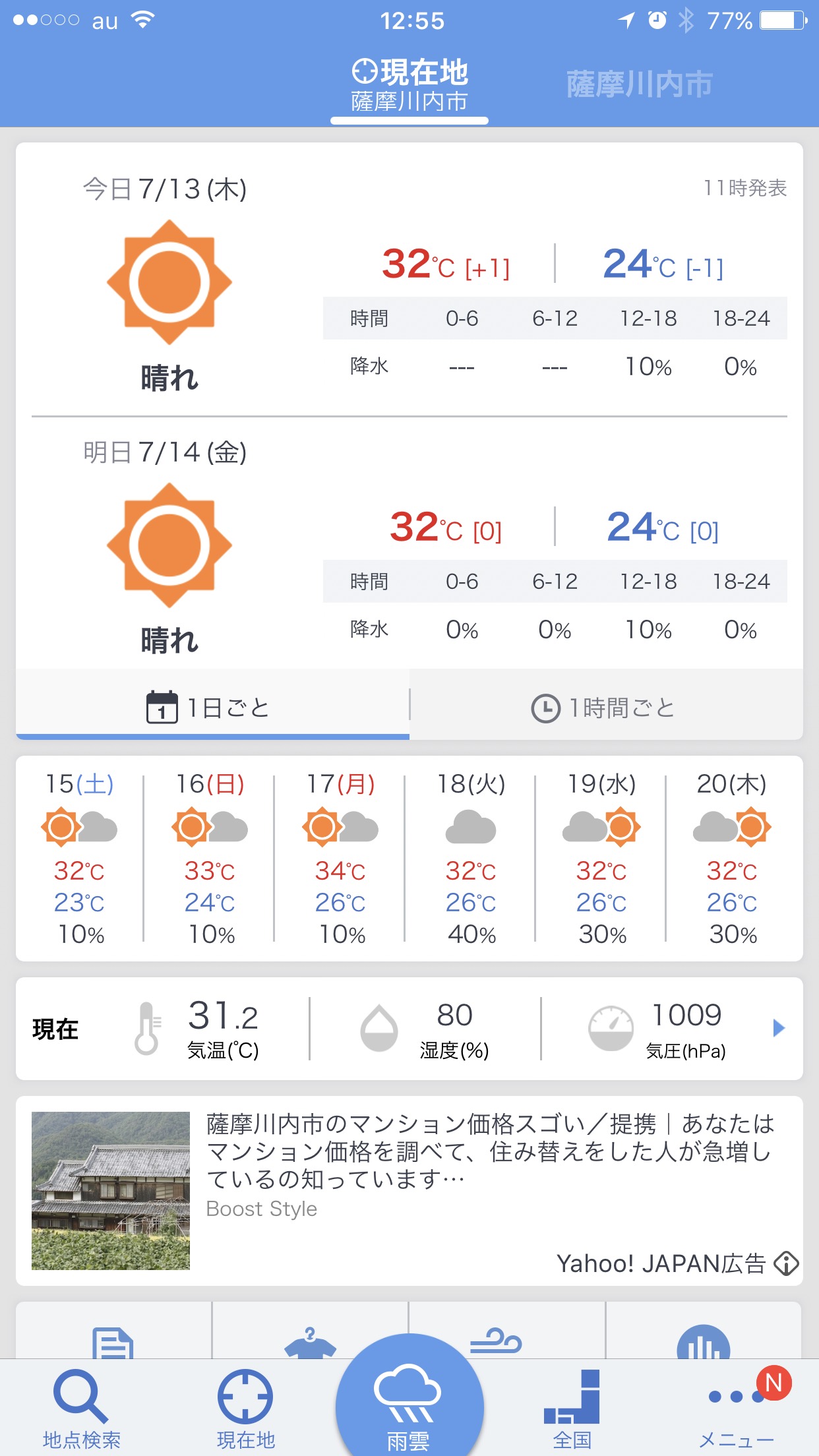Tap the 気圧 pressure gauge icon
This screenshot has width=819, height=1456.
pos(611,1028)
